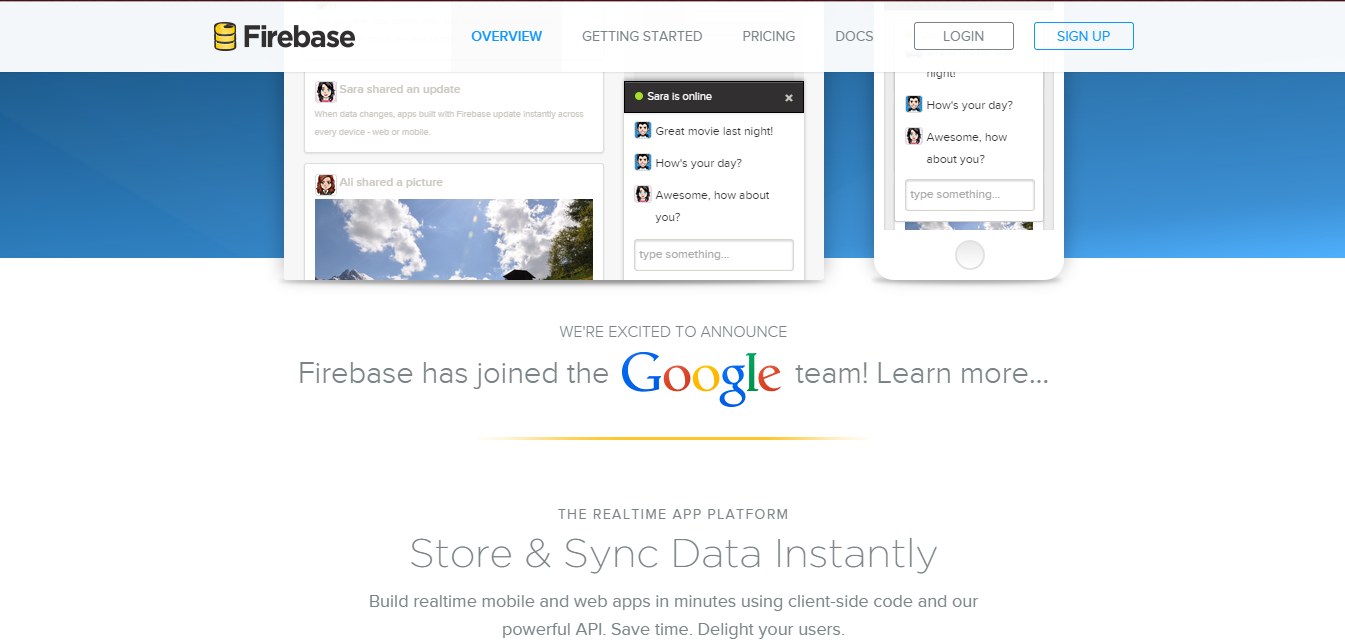Focus desktop chat 'type something...' field

(714, 255)
